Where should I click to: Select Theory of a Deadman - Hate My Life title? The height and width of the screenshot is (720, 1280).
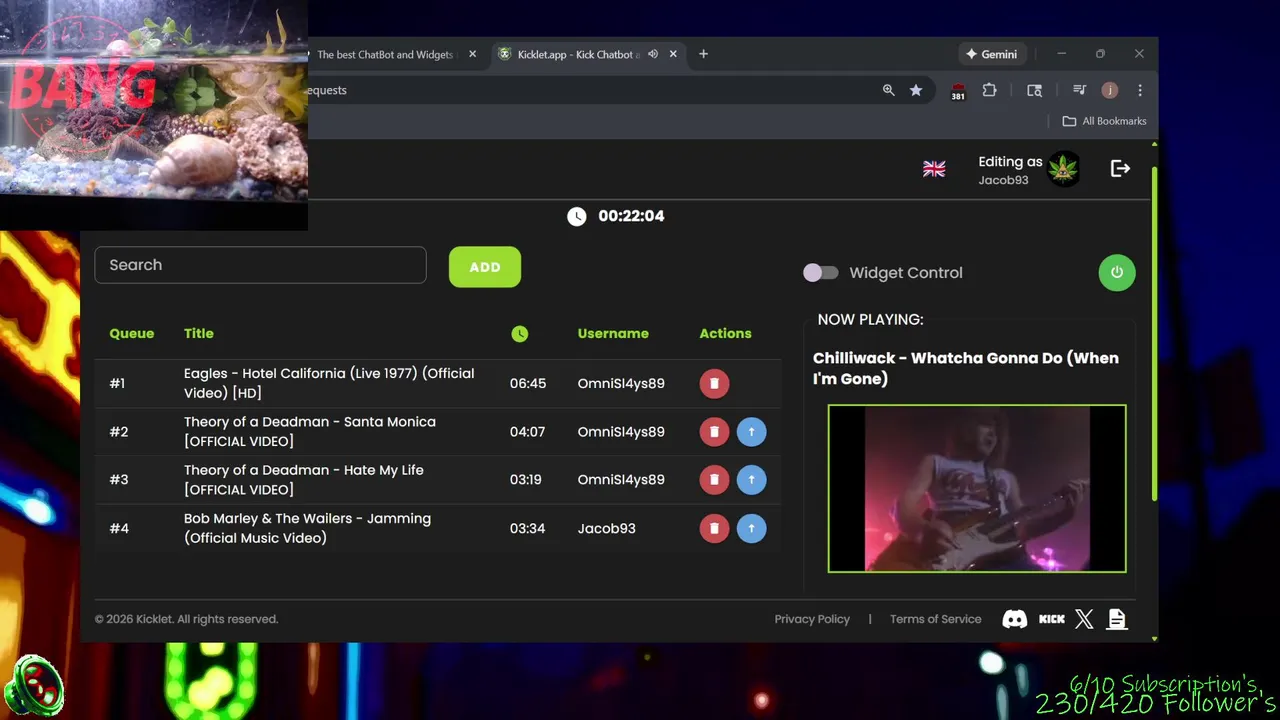[x=304, y=480]
